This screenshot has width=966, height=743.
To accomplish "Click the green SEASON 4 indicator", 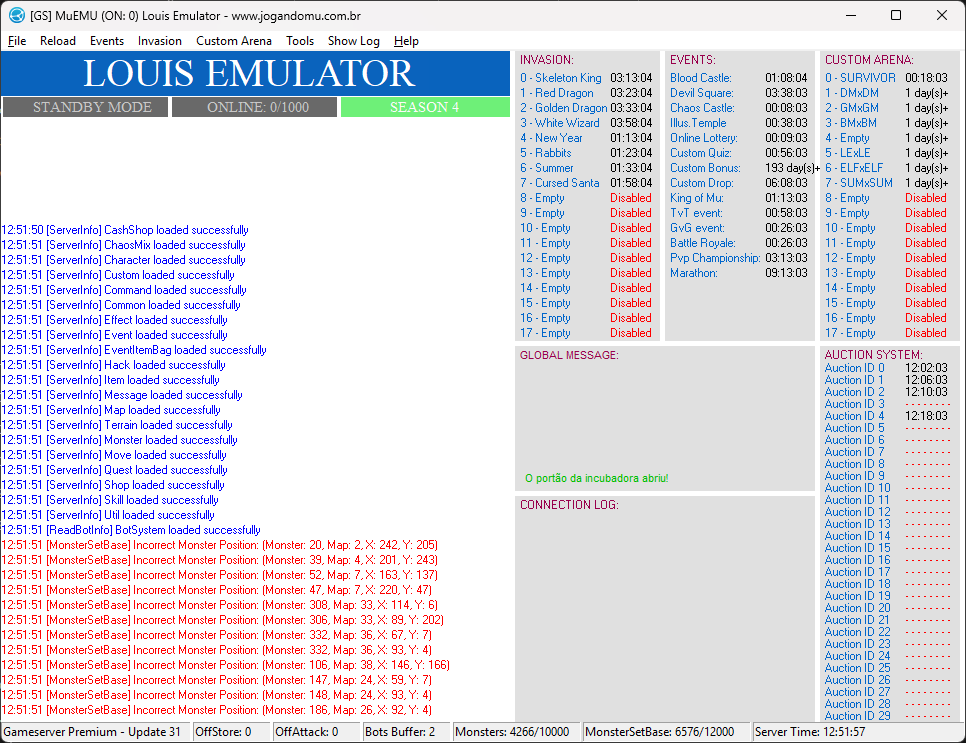I will pos(425,107).
